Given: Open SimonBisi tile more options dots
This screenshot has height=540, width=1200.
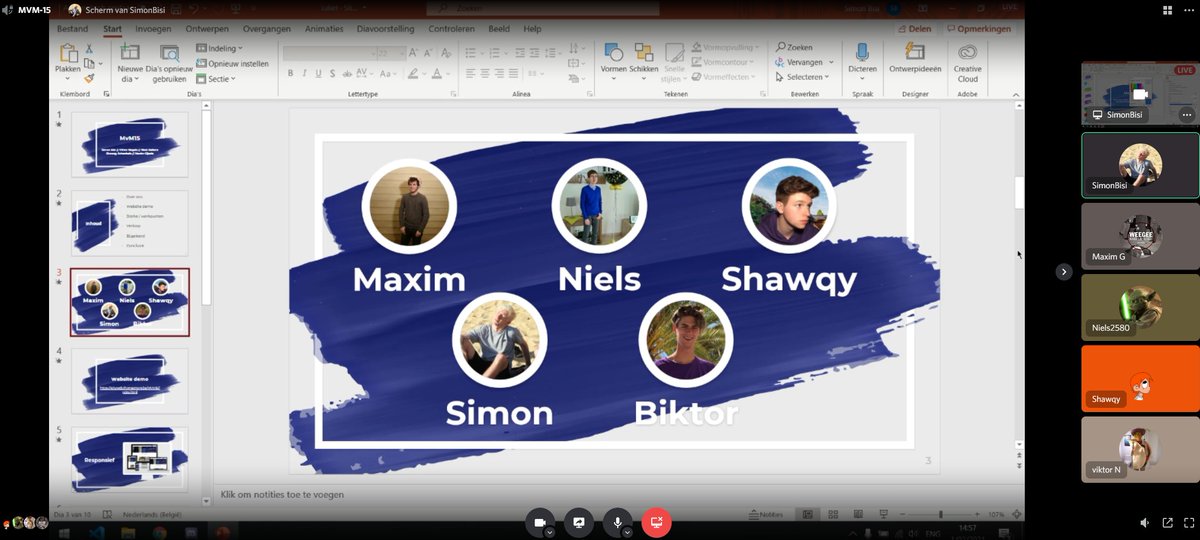Looking at the screenshot, I should pos(1187,114).
